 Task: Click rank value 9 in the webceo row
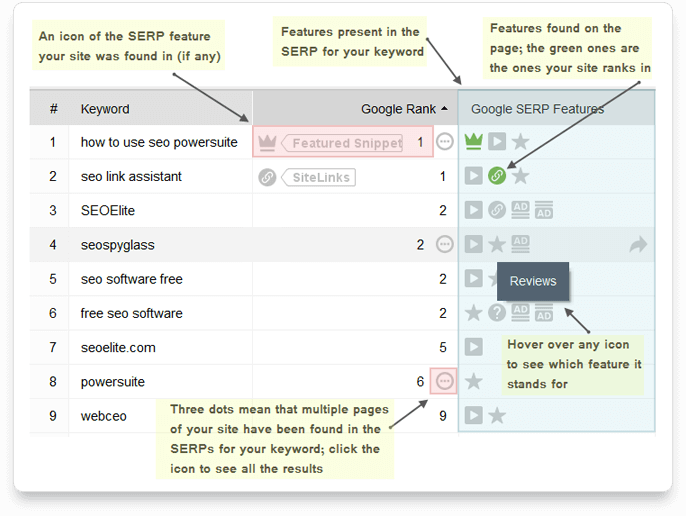point(443,416)
